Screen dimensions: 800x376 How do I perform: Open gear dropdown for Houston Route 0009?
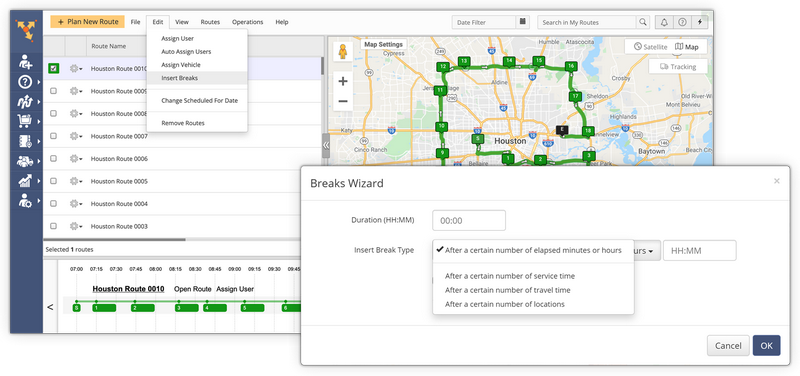click(76, 91)
